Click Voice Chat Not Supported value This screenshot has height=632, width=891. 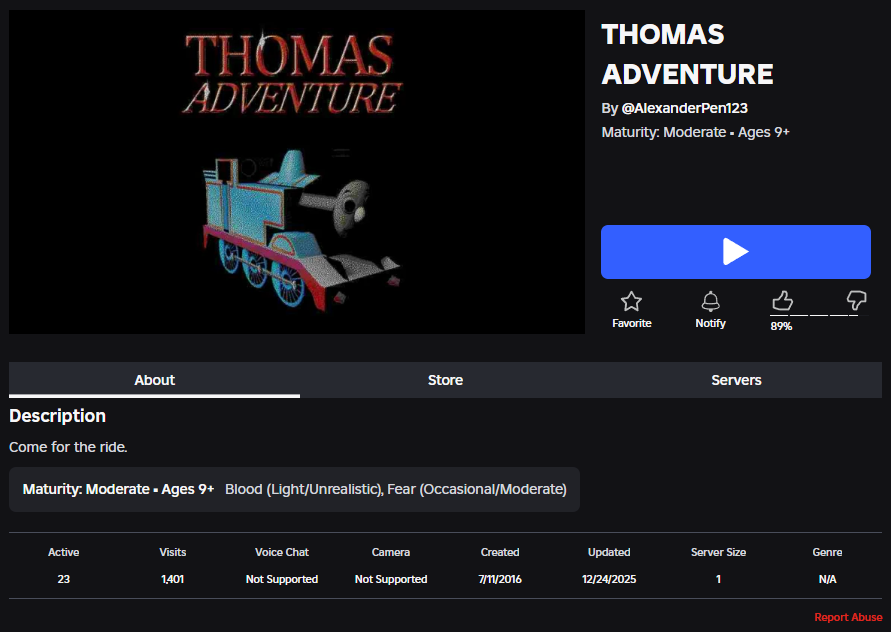(282, 579)
